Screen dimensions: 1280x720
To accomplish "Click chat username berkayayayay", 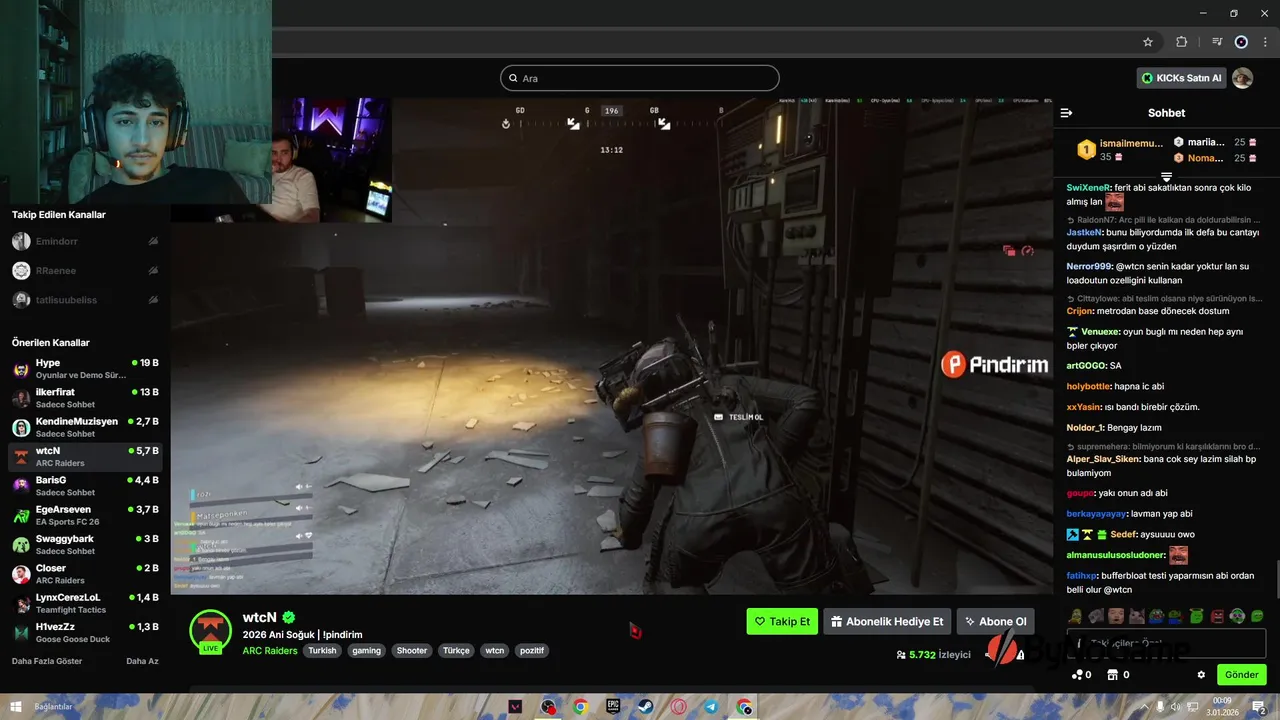I will click(1096, 513).
